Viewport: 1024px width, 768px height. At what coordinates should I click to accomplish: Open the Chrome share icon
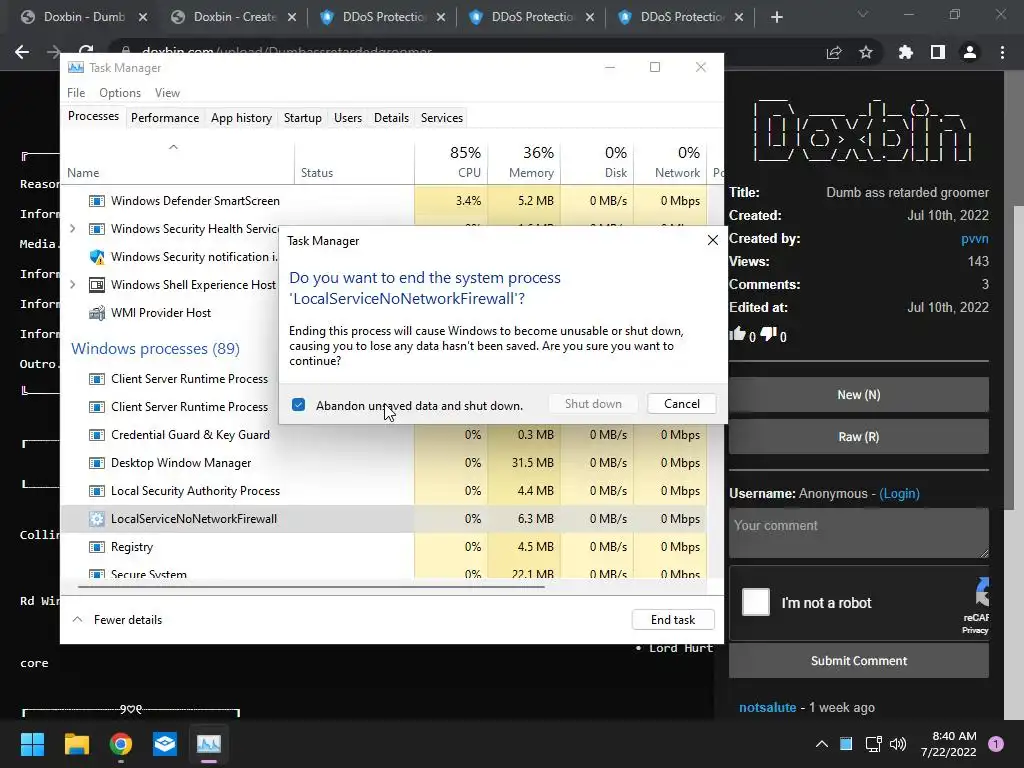834,52
